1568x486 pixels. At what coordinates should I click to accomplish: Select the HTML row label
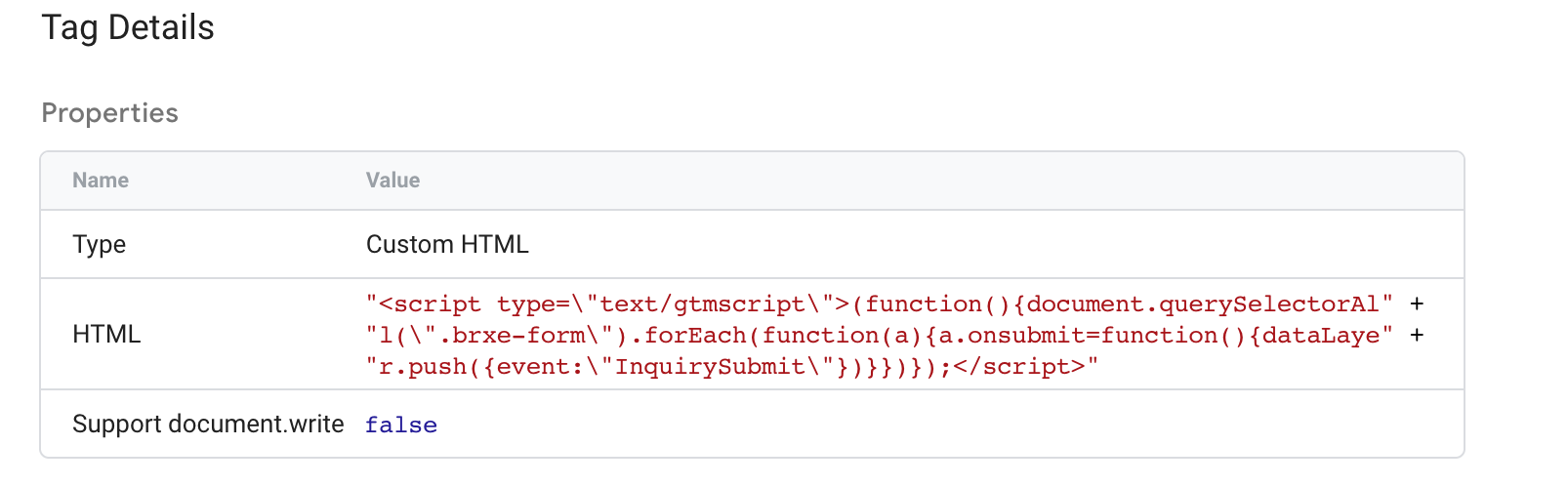pyautogui.click(x=106, y=335)
